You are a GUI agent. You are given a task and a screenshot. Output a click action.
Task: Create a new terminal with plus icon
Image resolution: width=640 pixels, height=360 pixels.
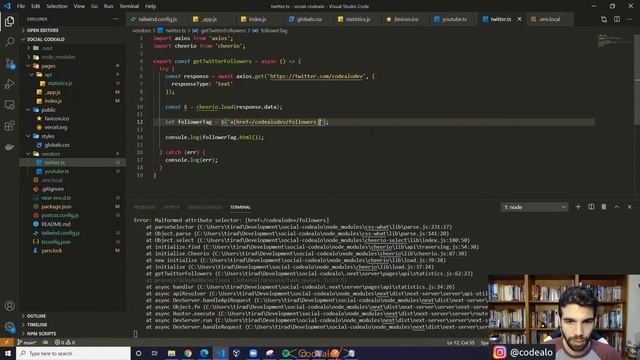[x=578, y=207]
